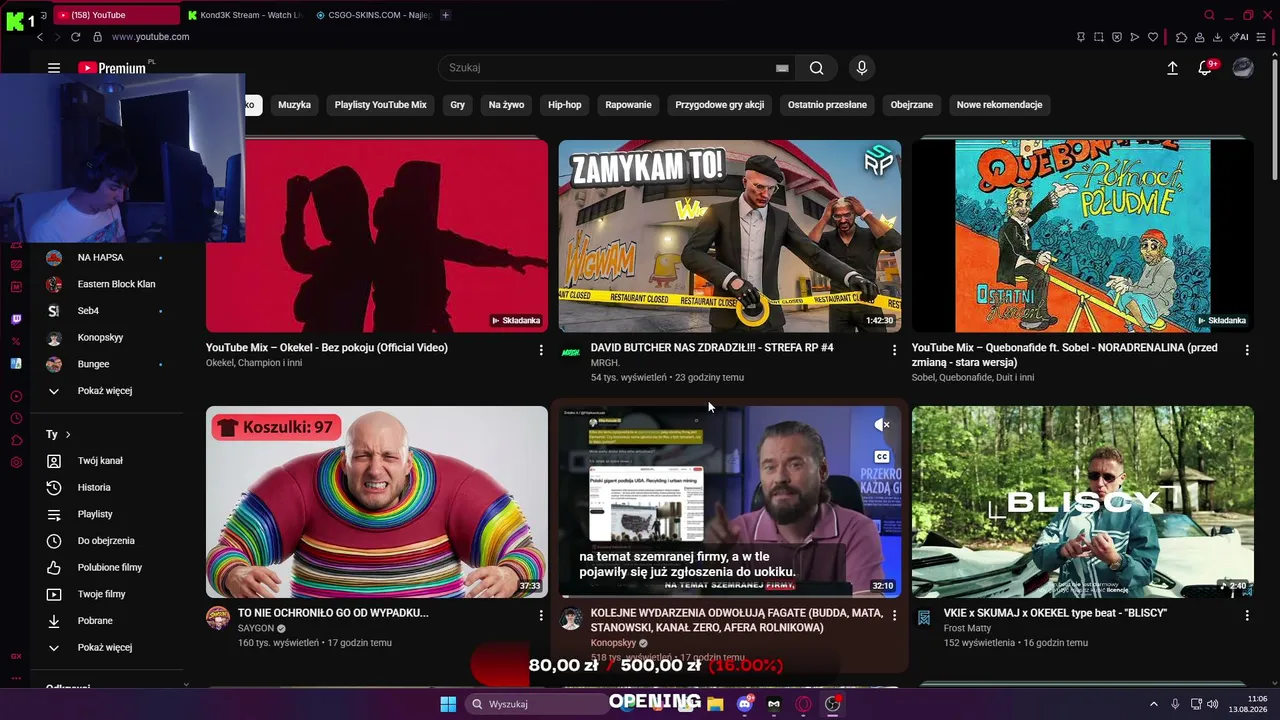Click the heart bookmark icon in address bar

tap(1153, 37)
